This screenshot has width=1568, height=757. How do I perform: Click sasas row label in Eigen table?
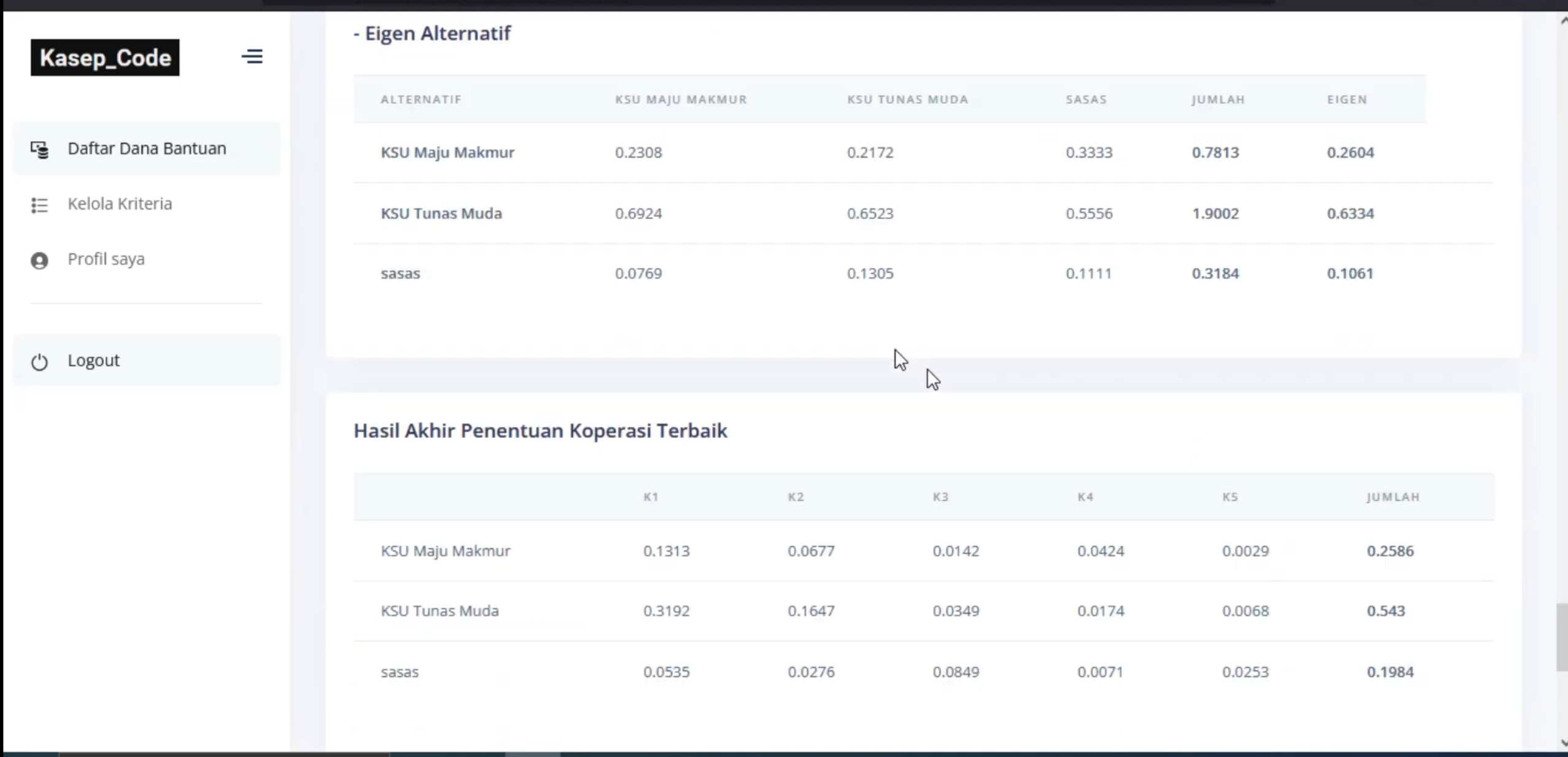[400, 274]
